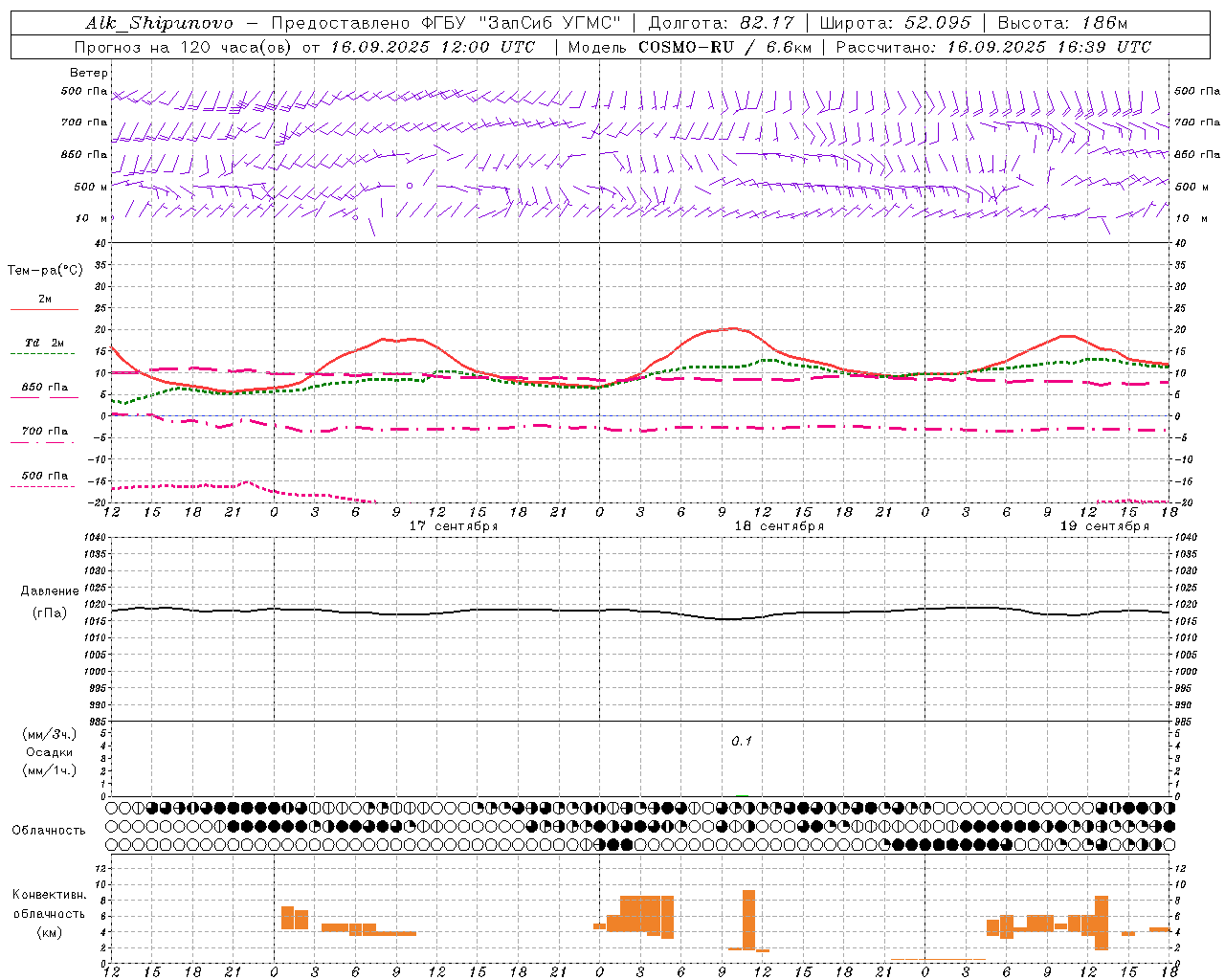Click the 'Давление' pressure panel label
The image size is (1225, 980).
[x=50, y=591]
